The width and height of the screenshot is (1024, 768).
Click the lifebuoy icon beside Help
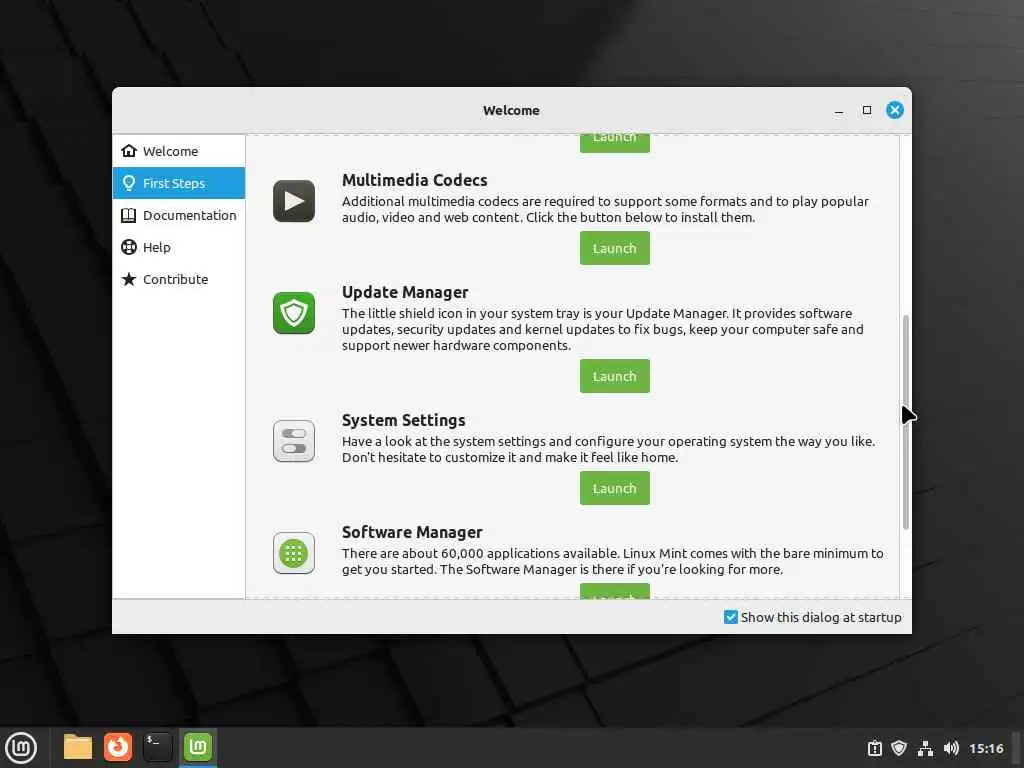point(129,247)
